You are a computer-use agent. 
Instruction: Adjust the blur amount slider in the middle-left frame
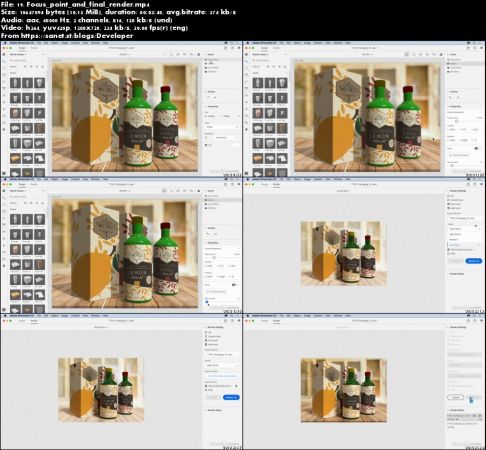click(x=207, y=302)
